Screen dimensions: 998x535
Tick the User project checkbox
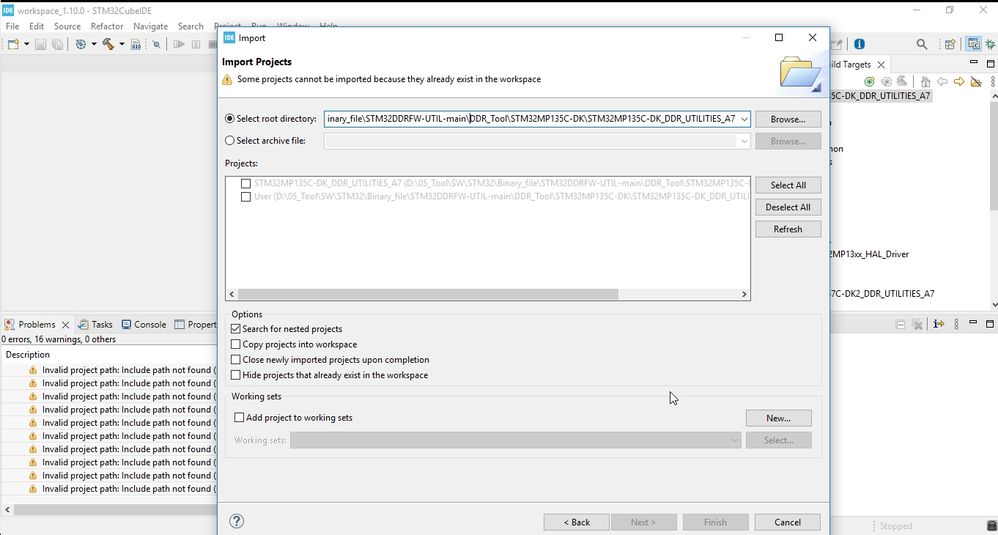coord(246,197)
